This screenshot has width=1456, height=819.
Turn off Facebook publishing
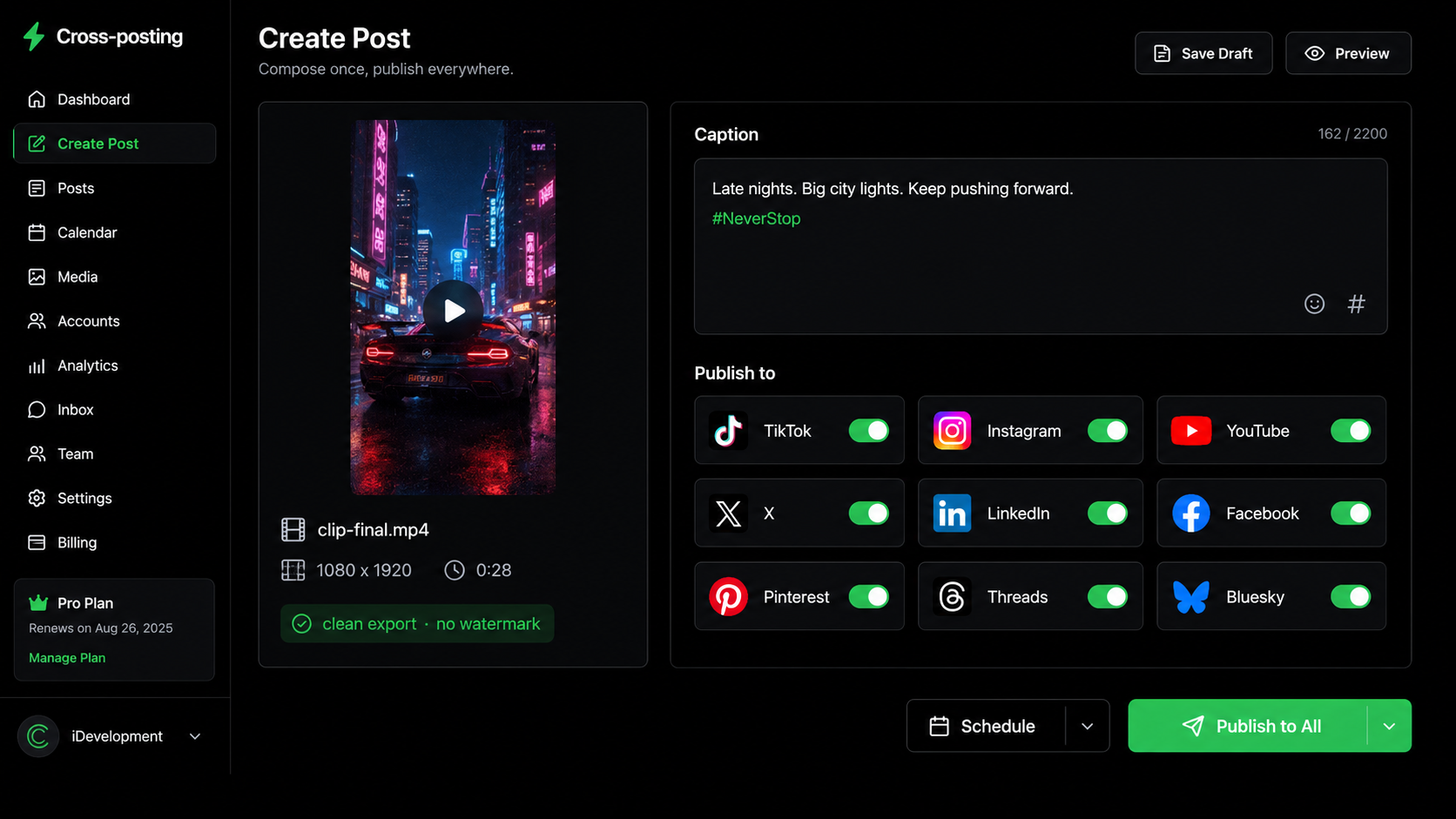(1350, 514)
